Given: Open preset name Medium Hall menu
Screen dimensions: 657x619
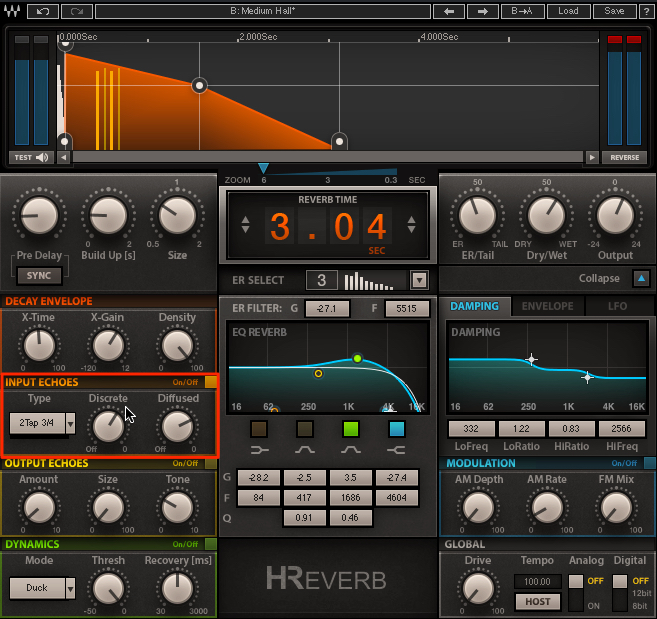Looking at the screenshot, I should click(x=263, y=11).
